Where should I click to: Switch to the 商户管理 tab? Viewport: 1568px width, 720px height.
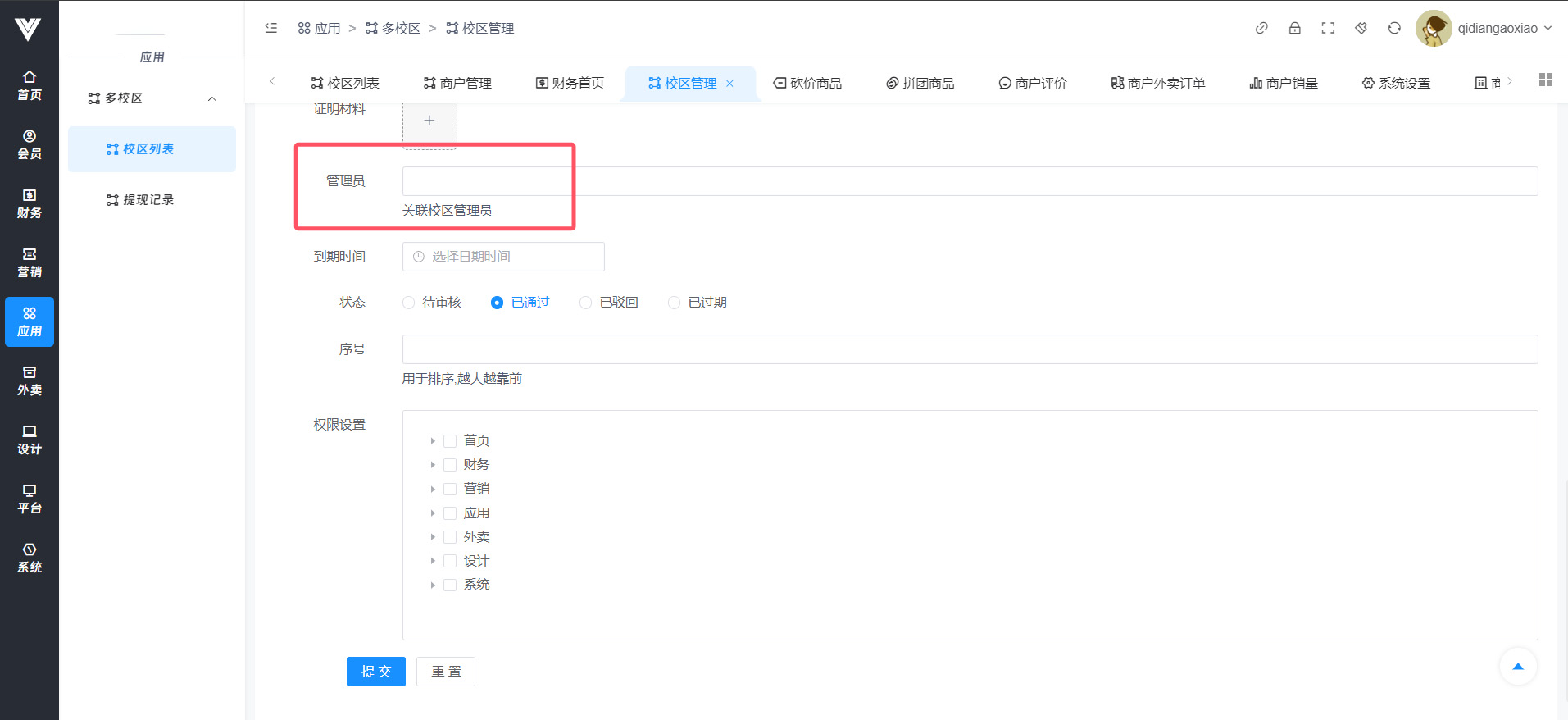coord(457,83)
